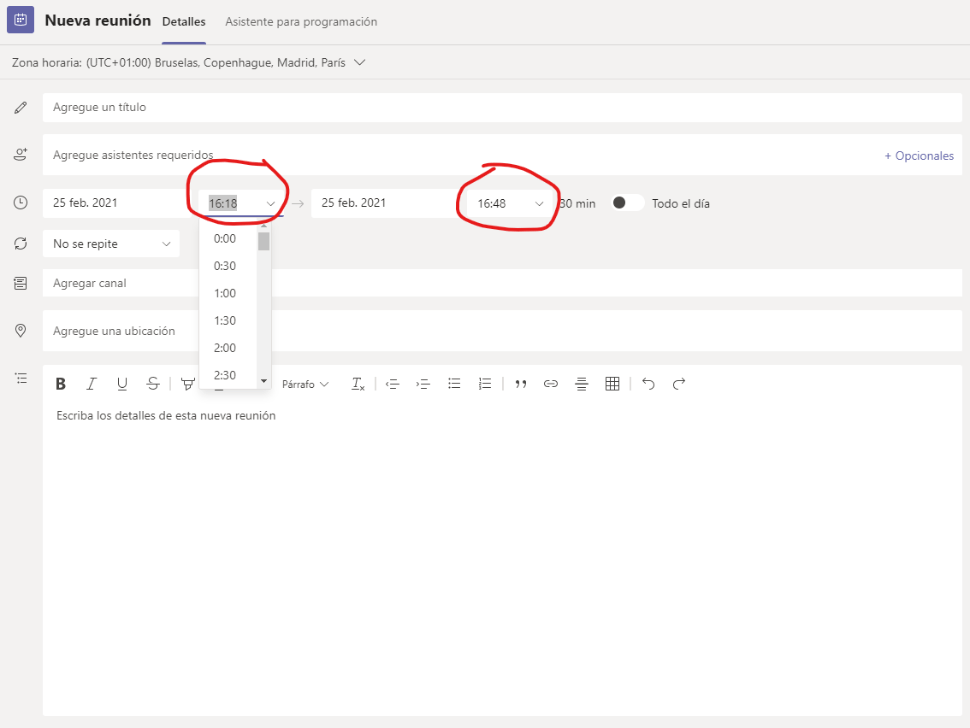Viewport: 970px width, 728px height.
Task: Insert a quote block
Action: point(521,384)
